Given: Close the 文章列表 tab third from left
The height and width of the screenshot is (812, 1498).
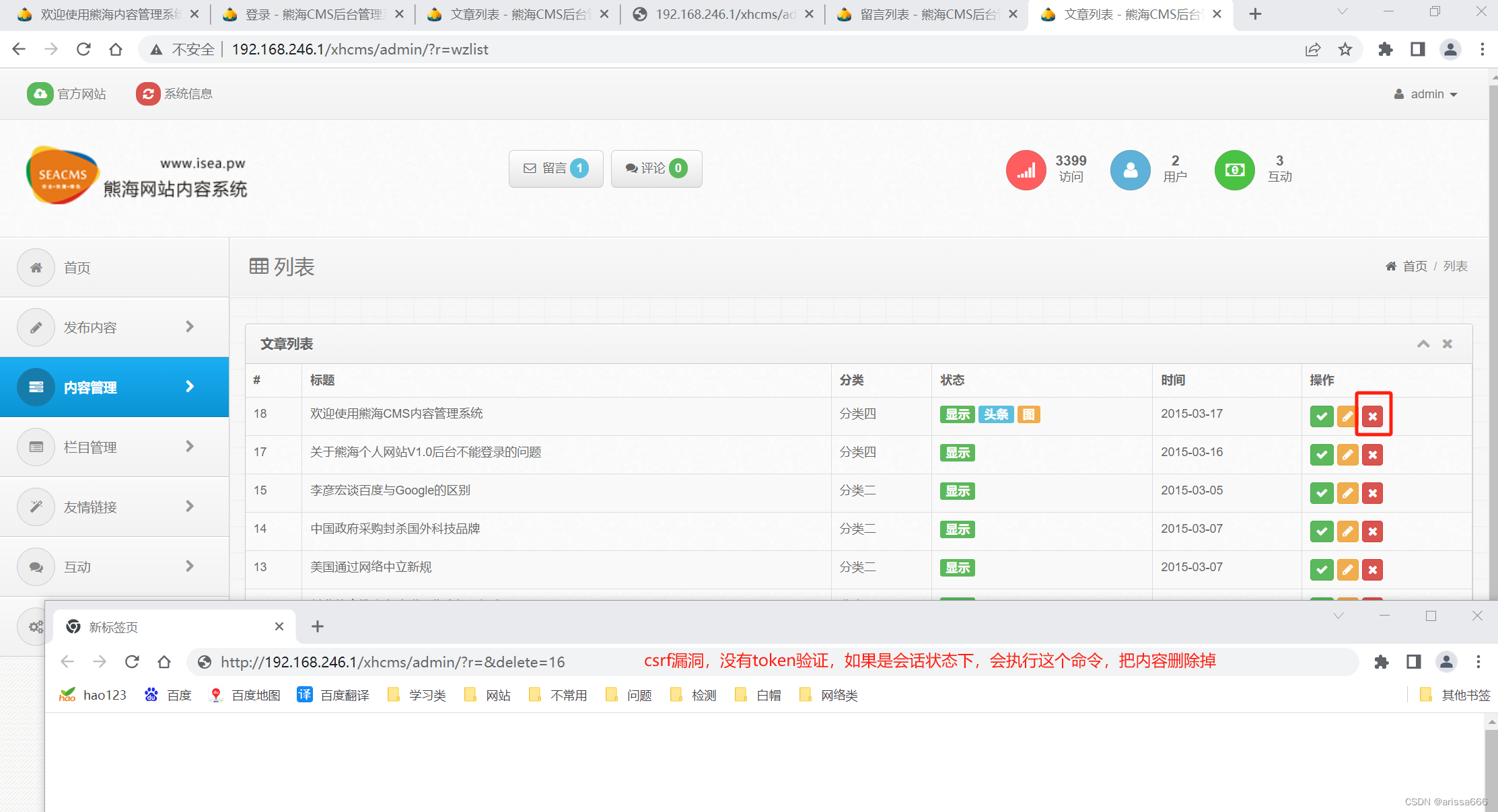Looking at the screenshot, I should point(604,14).
